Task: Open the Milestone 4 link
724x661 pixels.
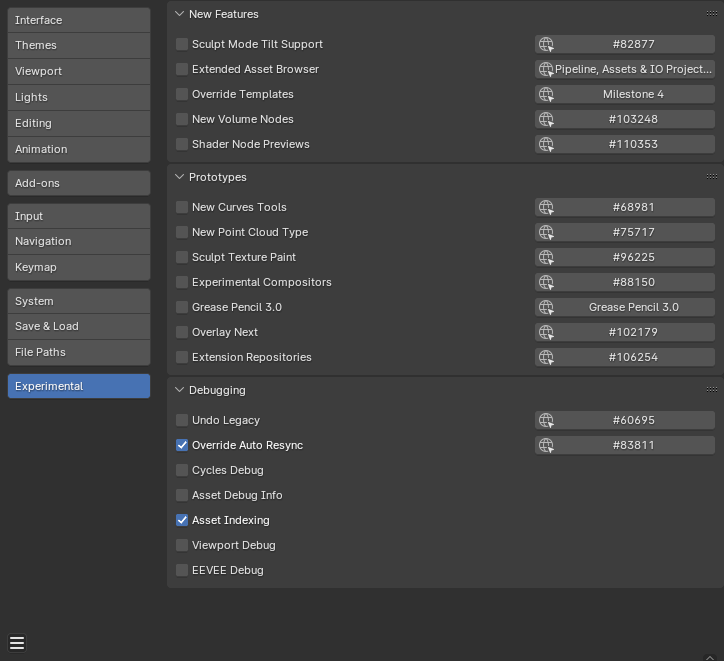Action: [x=633, y=94]
